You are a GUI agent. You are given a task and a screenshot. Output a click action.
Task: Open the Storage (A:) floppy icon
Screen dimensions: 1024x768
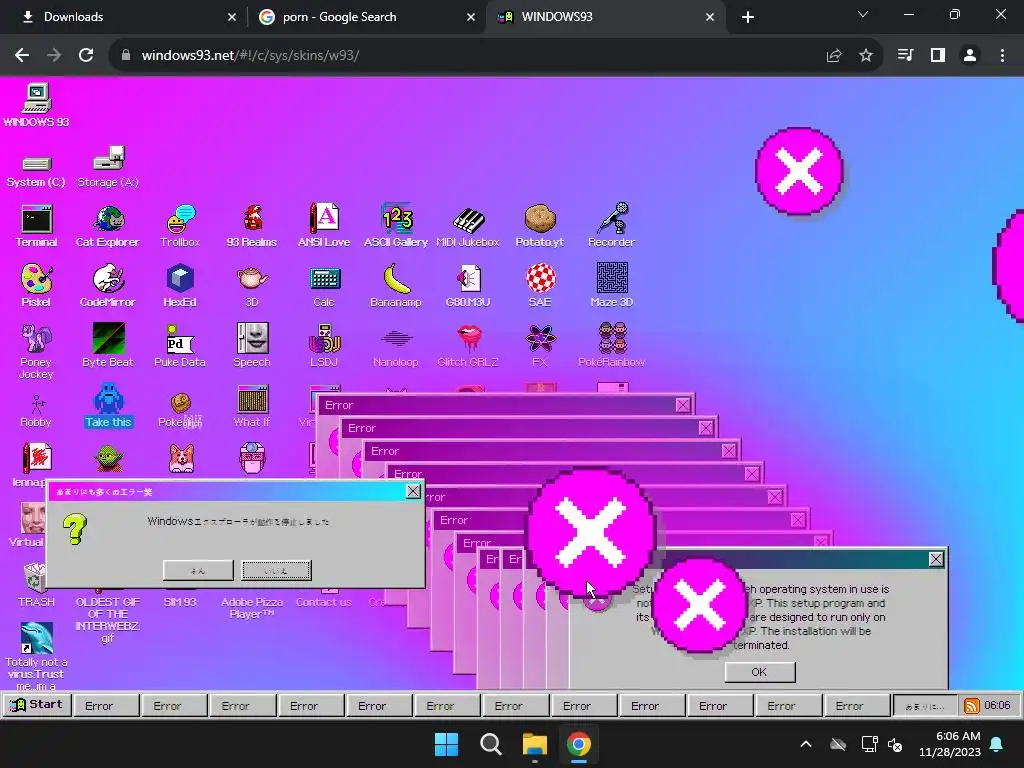pyautogui.click(x=108, y=167)
